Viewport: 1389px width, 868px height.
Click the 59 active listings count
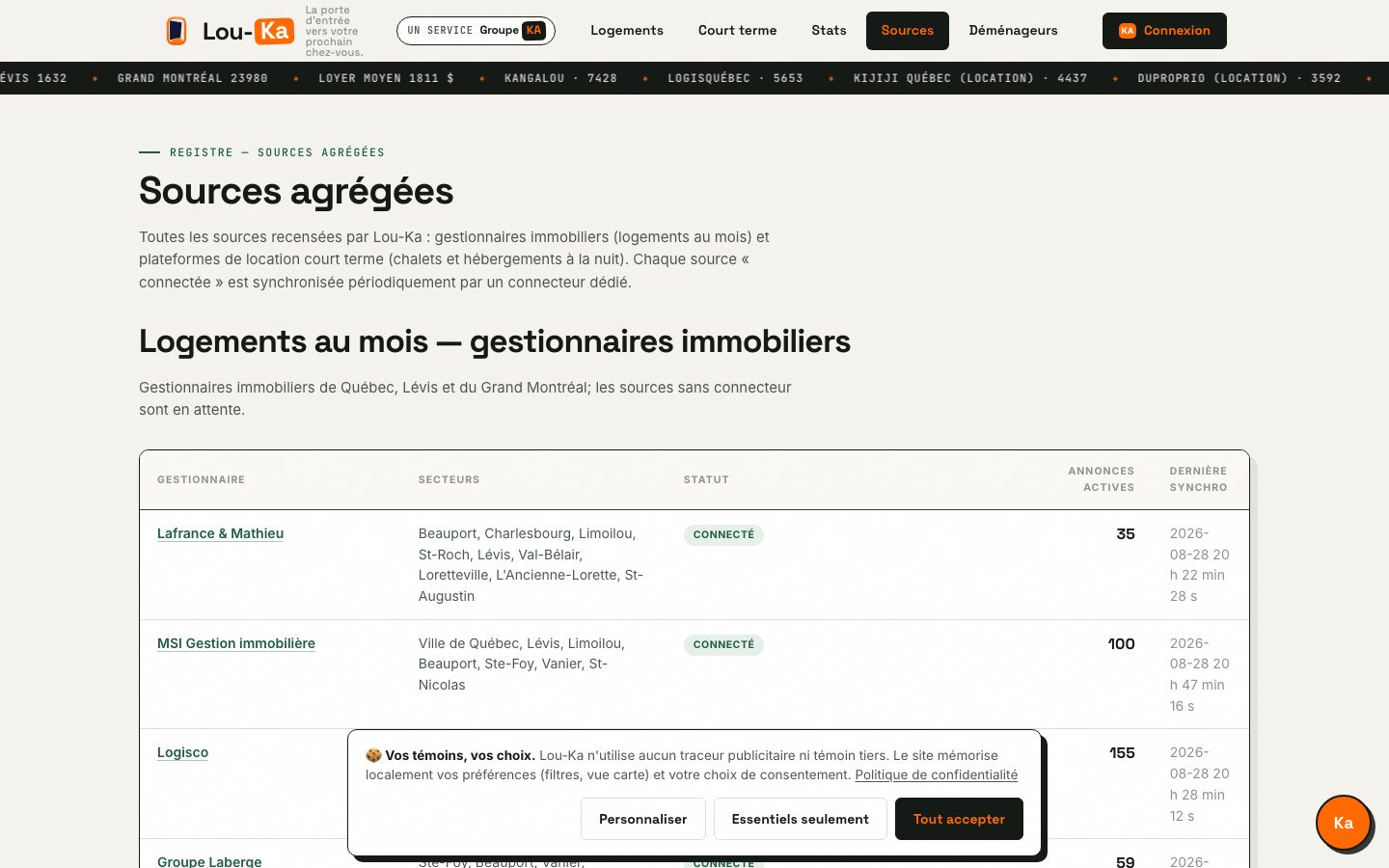tap(1125, 861)
